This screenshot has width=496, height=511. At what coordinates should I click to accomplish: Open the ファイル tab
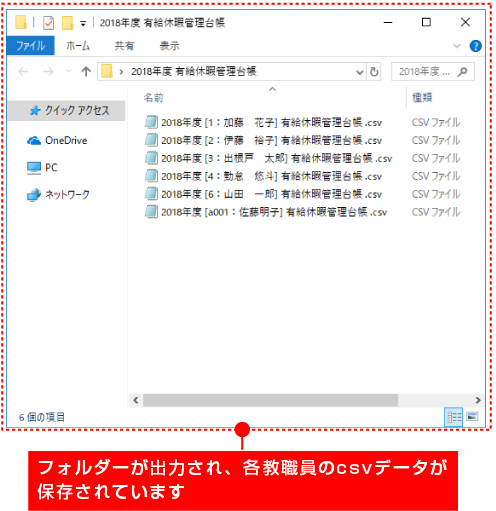pos(30,46)
